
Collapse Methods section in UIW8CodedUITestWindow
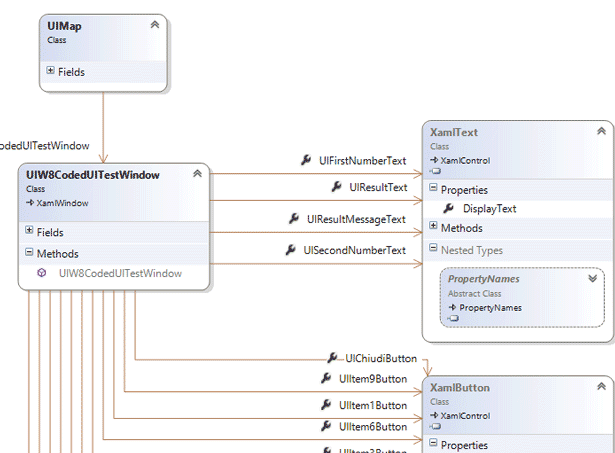(x=30, y=254)
